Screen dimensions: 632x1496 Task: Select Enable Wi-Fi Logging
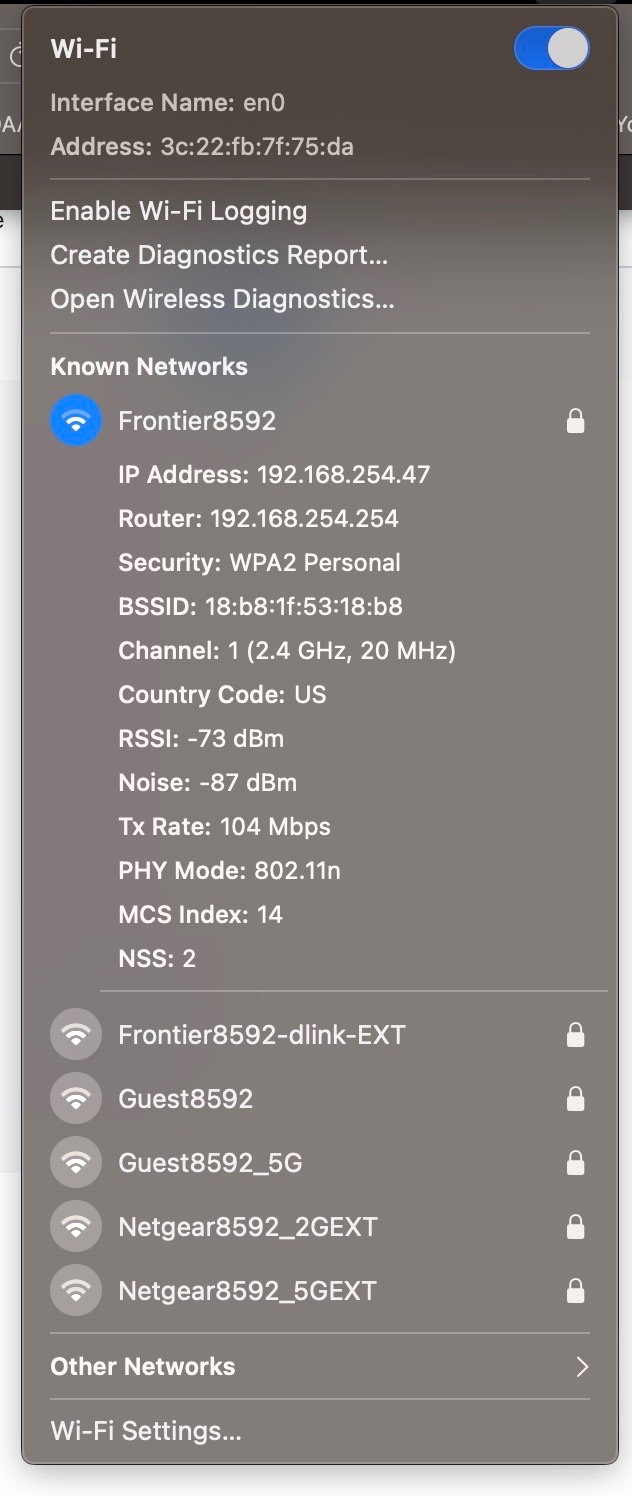tap(179, 211)
